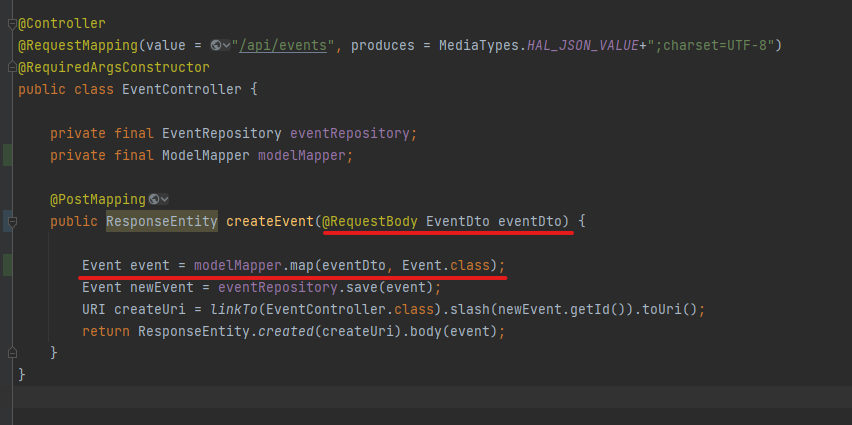Open the dropdown arrow before "/api/events"
Image resolution: width=852 pixels, height=425 pixels.
click(x=226, y=46)
